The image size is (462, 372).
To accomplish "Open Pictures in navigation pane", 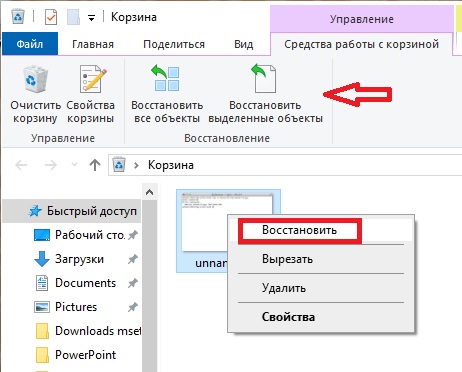I will 66,307.
